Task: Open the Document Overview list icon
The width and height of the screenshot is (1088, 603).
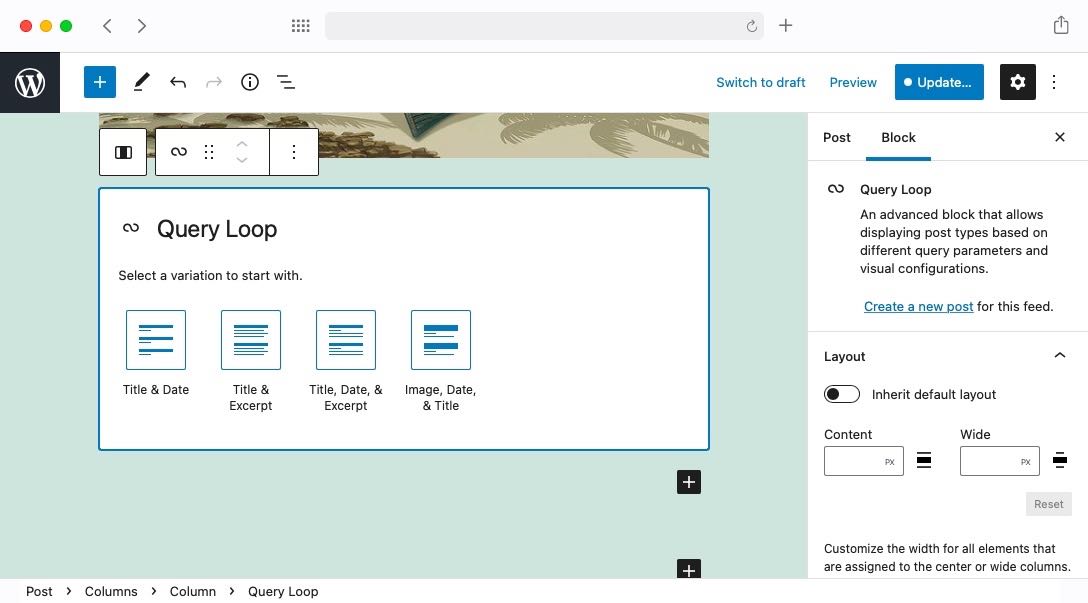Action: (x=285, y=82)
